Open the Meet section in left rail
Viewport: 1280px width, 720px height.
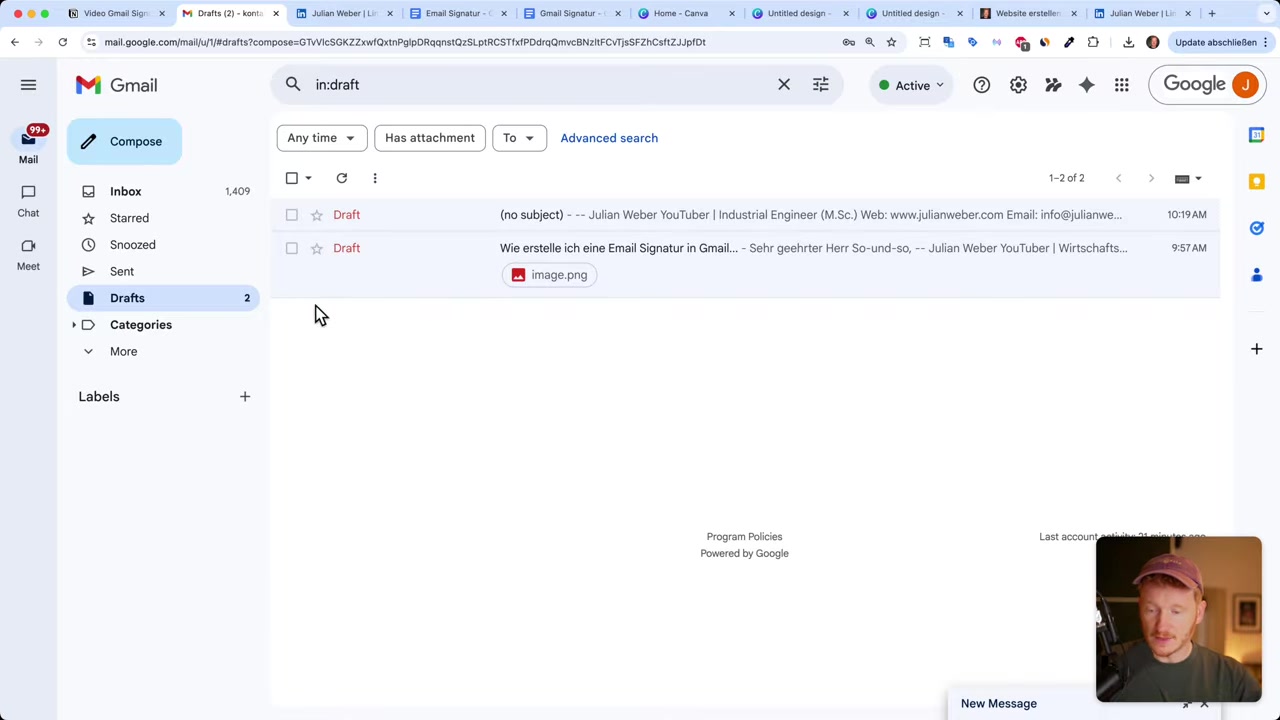click(28, 254)
